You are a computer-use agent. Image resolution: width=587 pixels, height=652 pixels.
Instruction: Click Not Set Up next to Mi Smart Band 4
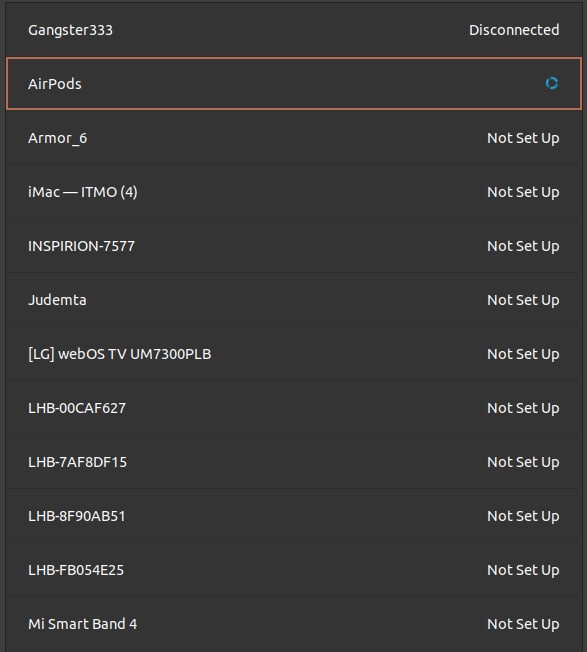523,625
